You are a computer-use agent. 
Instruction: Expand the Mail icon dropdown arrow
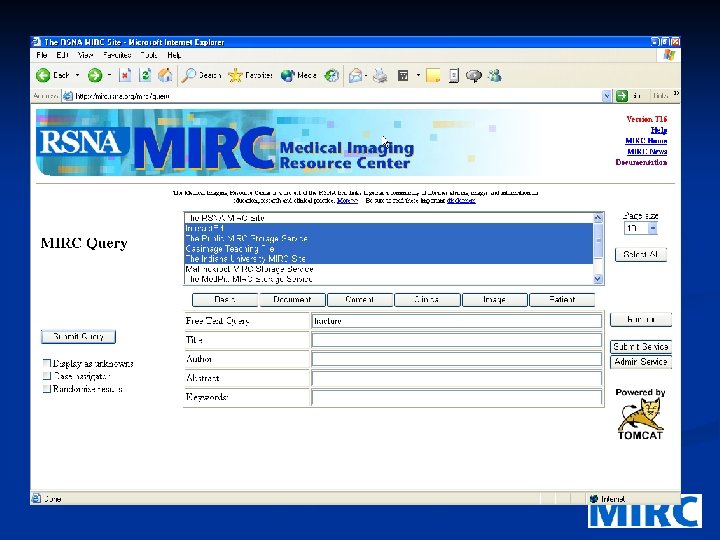pyautogui.click(x=366, y=75)
